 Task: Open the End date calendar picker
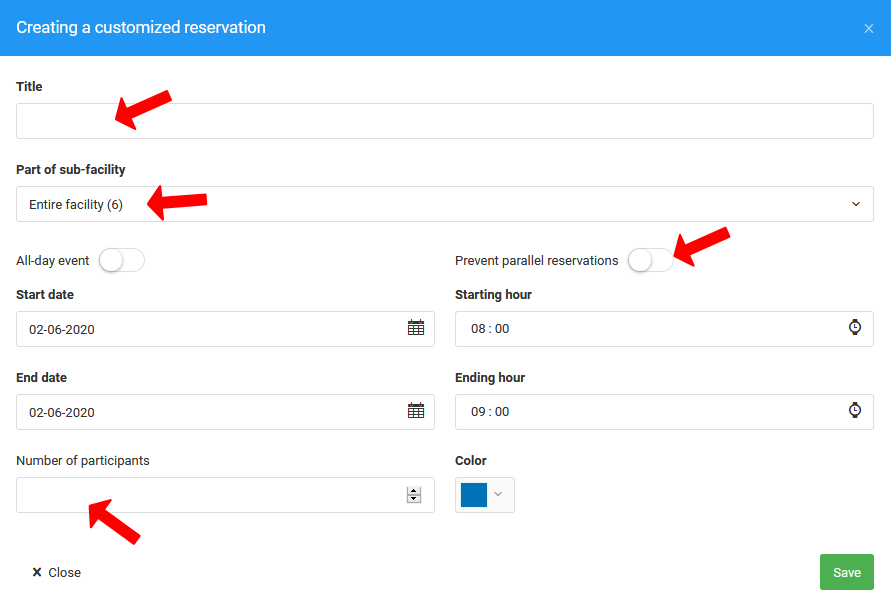tap(416, 411)
